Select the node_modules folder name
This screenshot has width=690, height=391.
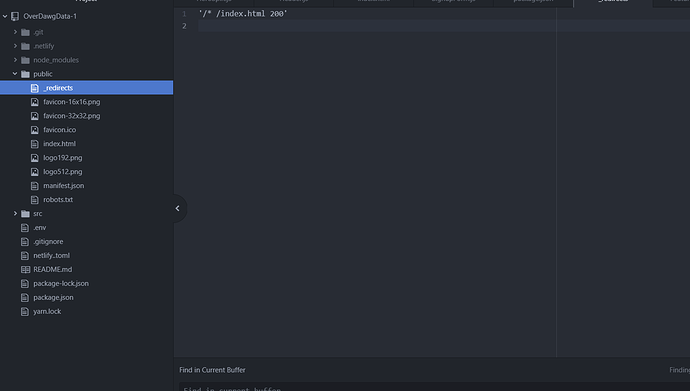56,60
